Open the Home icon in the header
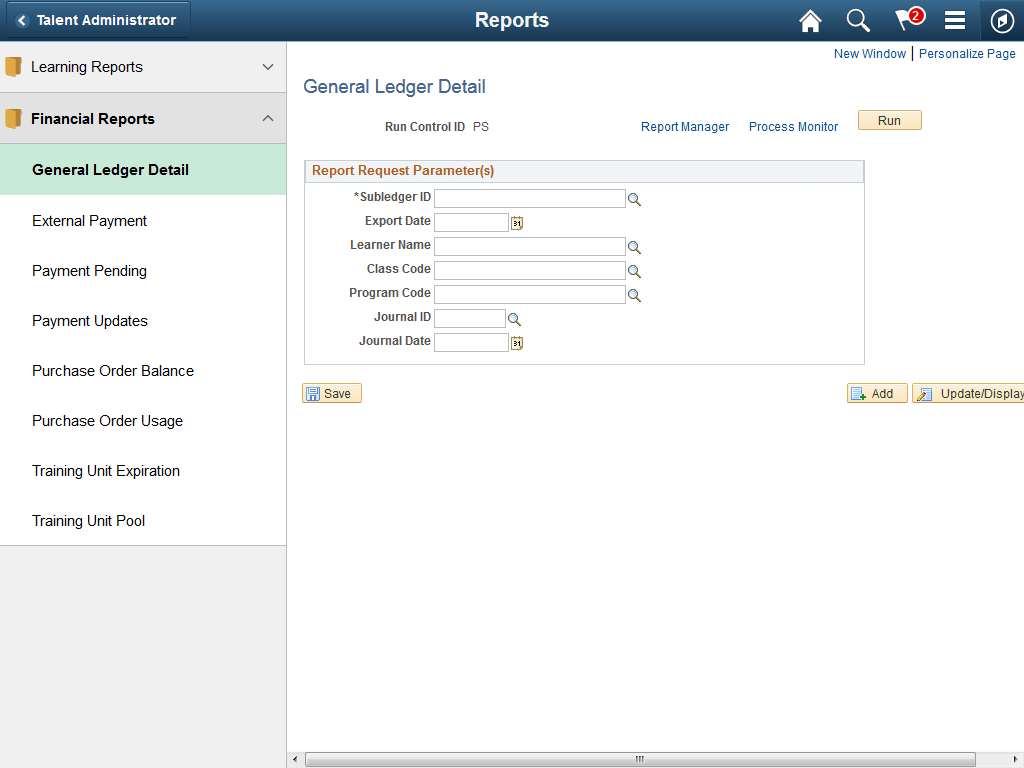 click(x=810, y=20)
